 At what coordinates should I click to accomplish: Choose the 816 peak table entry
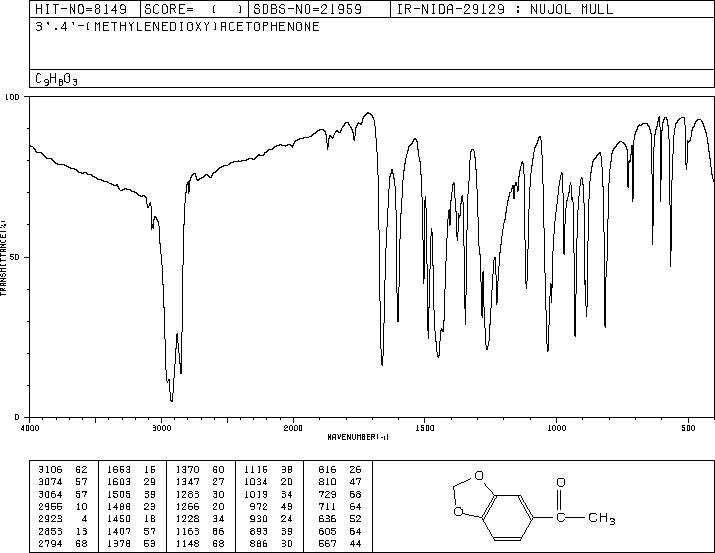tap(339, 469)
